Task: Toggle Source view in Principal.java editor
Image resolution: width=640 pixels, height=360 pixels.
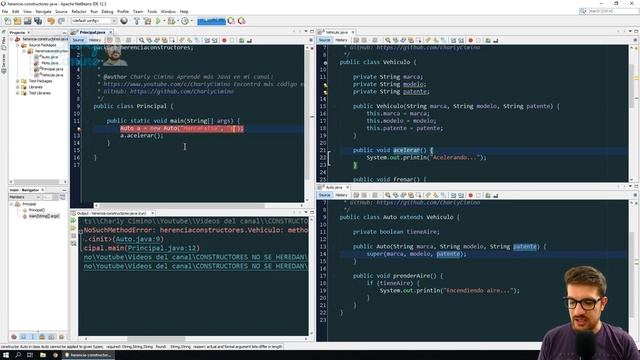Action: (78, 40)
